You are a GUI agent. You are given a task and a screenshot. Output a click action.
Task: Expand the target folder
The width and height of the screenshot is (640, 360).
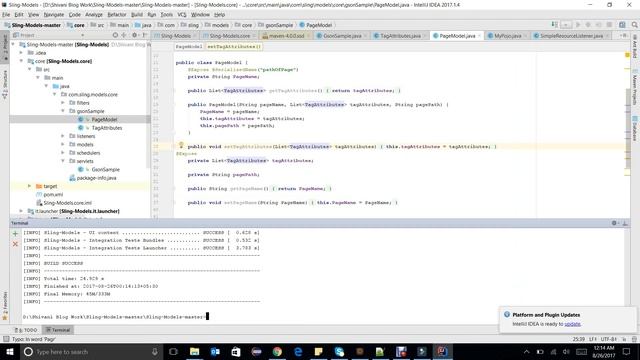(x=29, y=186)
